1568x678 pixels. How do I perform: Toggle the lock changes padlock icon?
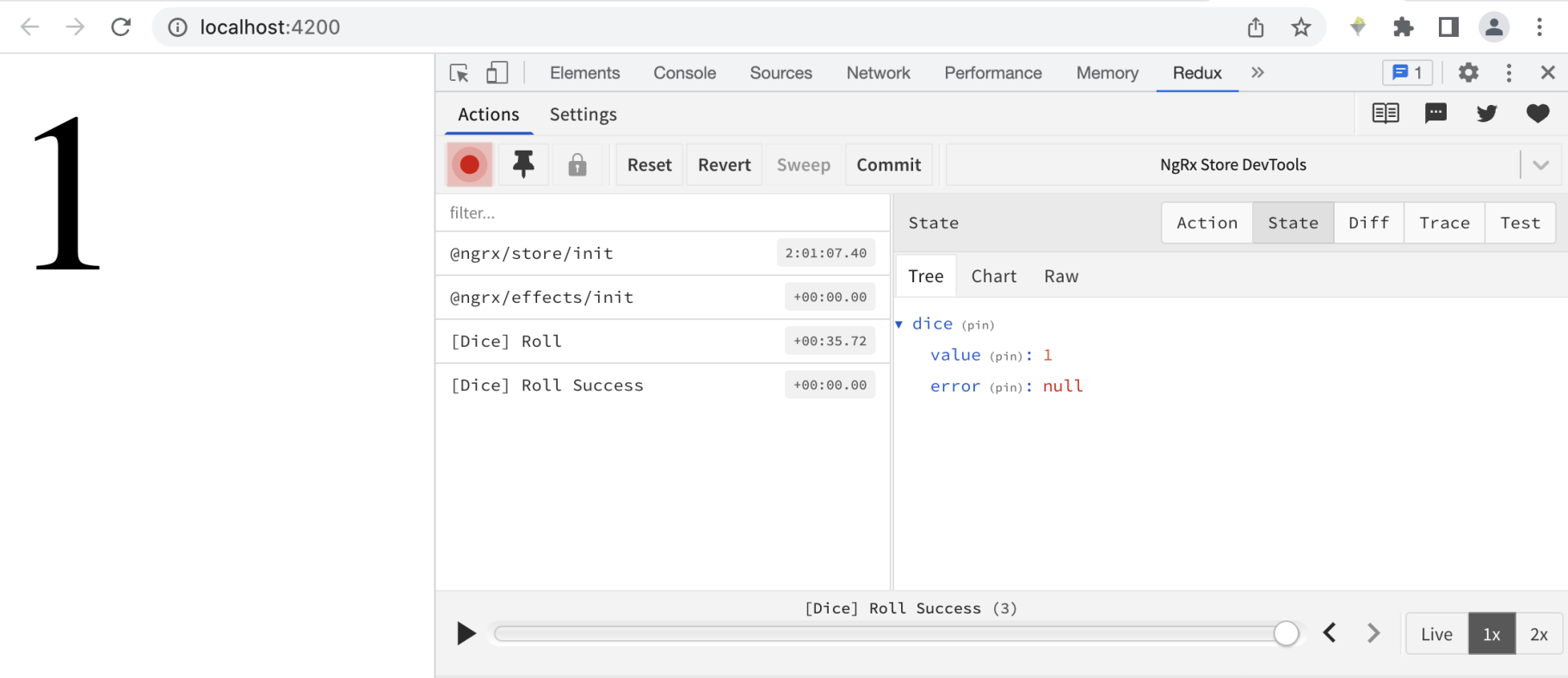577,164
